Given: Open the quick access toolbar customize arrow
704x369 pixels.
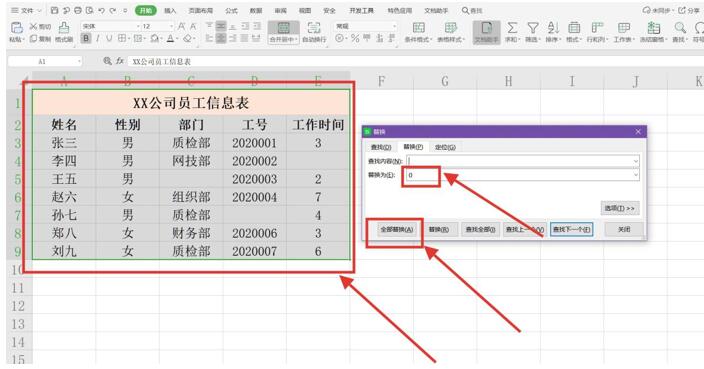Looking at the screenshot, I should point(125,10).
